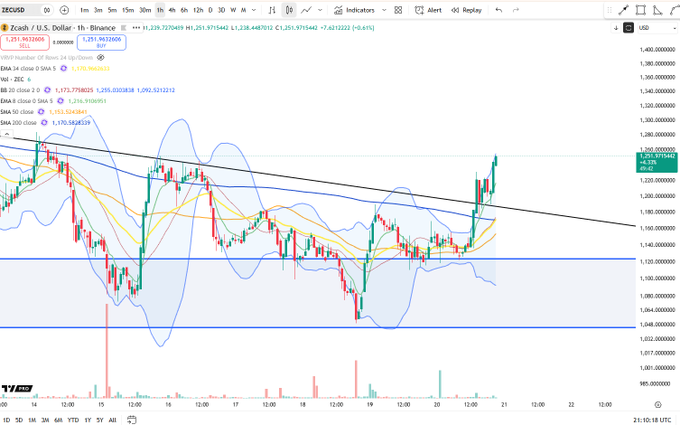This screenshot has height=425, width=680.
Task: Select the bars chart style icon
Action: (x=272, y=10)
